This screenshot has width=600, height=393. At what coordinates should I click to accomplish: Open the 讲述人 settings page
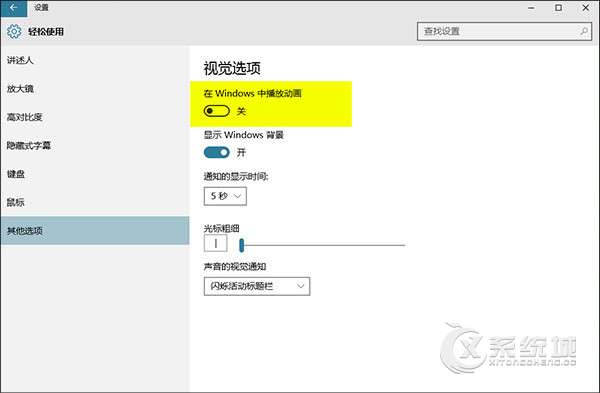point(95,60)
